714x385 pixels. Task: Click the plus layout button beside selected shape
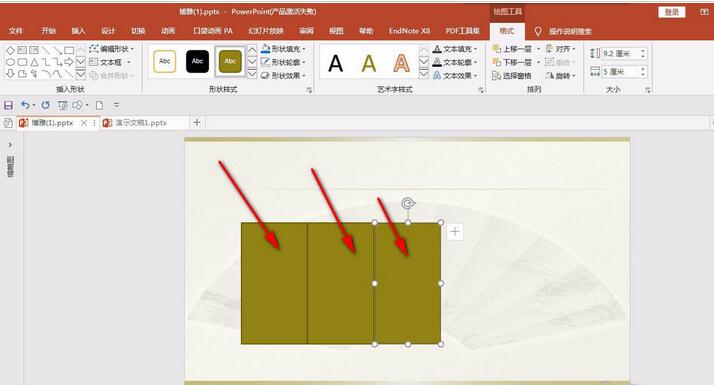[x=454, y=232]
